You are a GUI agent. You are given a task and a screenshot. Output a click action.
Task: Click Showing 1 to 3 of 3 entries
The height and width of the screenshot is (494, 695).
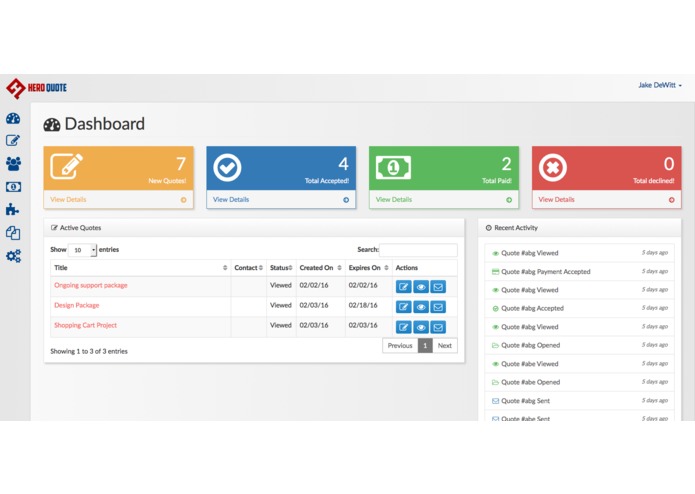click(89, 351)
